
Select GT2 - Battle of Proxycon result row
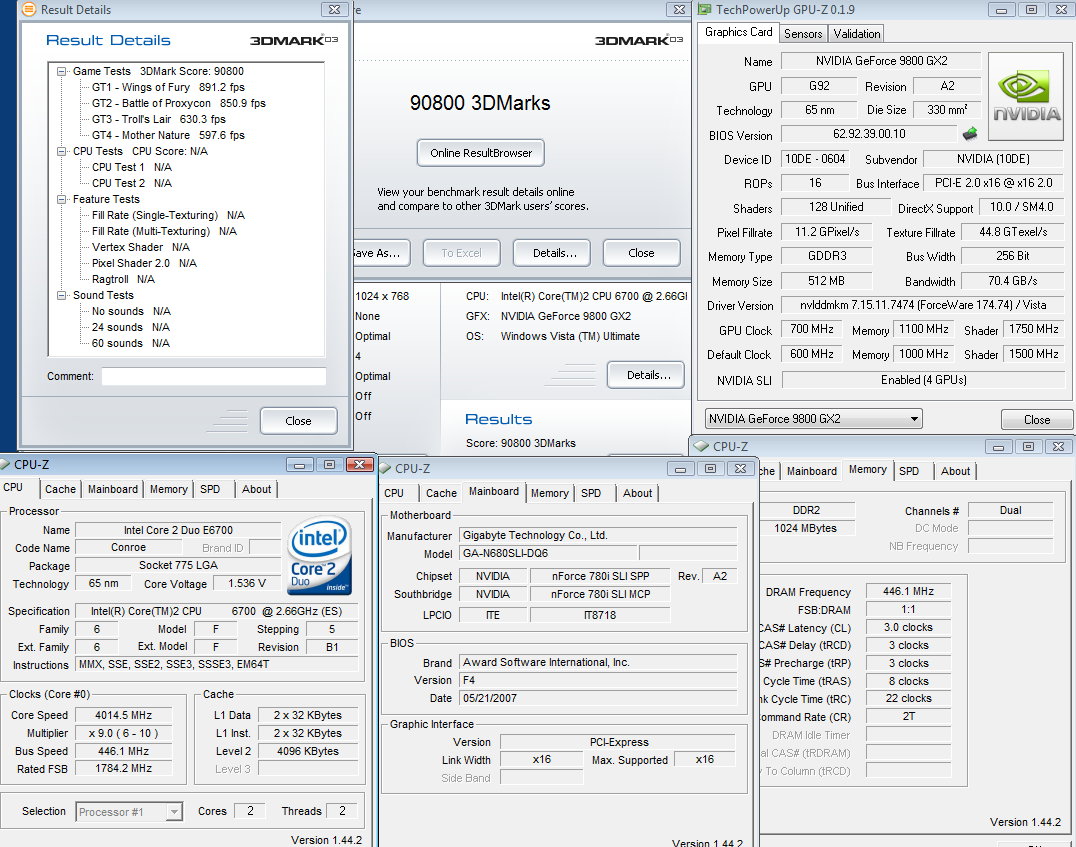point(178,103)
